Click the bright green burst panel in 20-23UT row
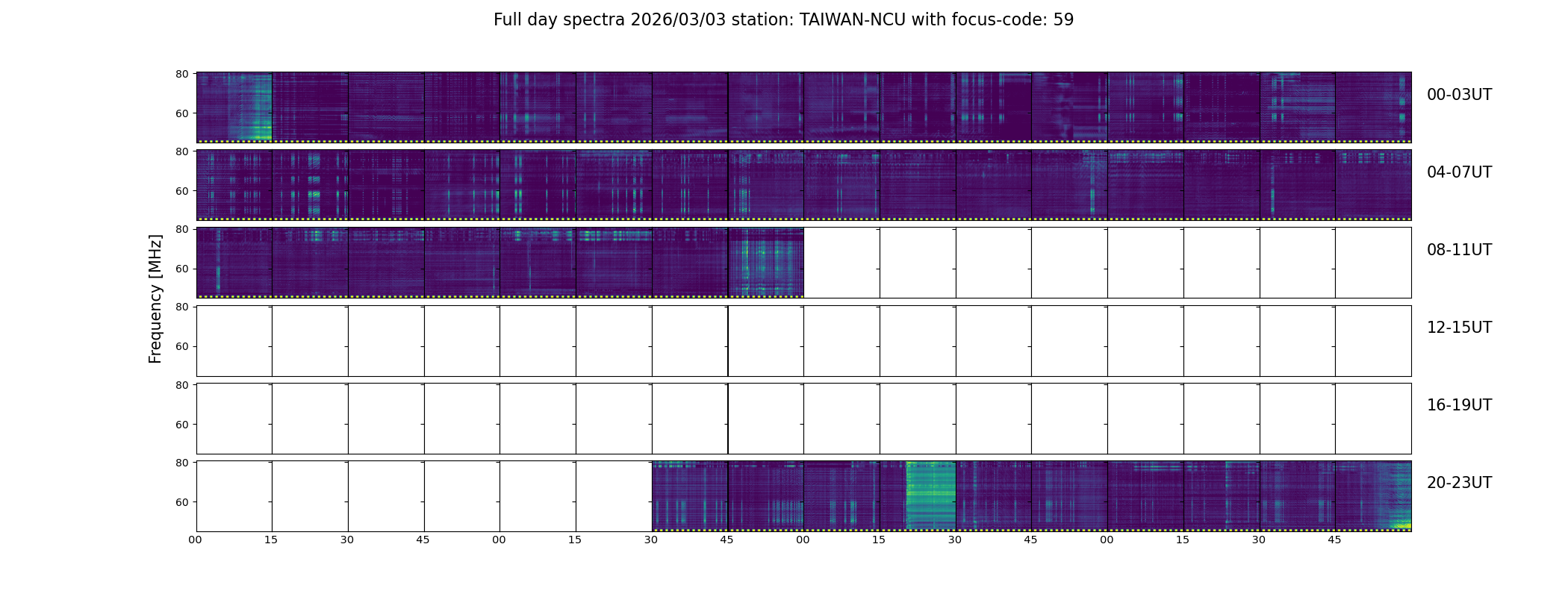This screenshot has width=1568, height=597. pos(918,496)
